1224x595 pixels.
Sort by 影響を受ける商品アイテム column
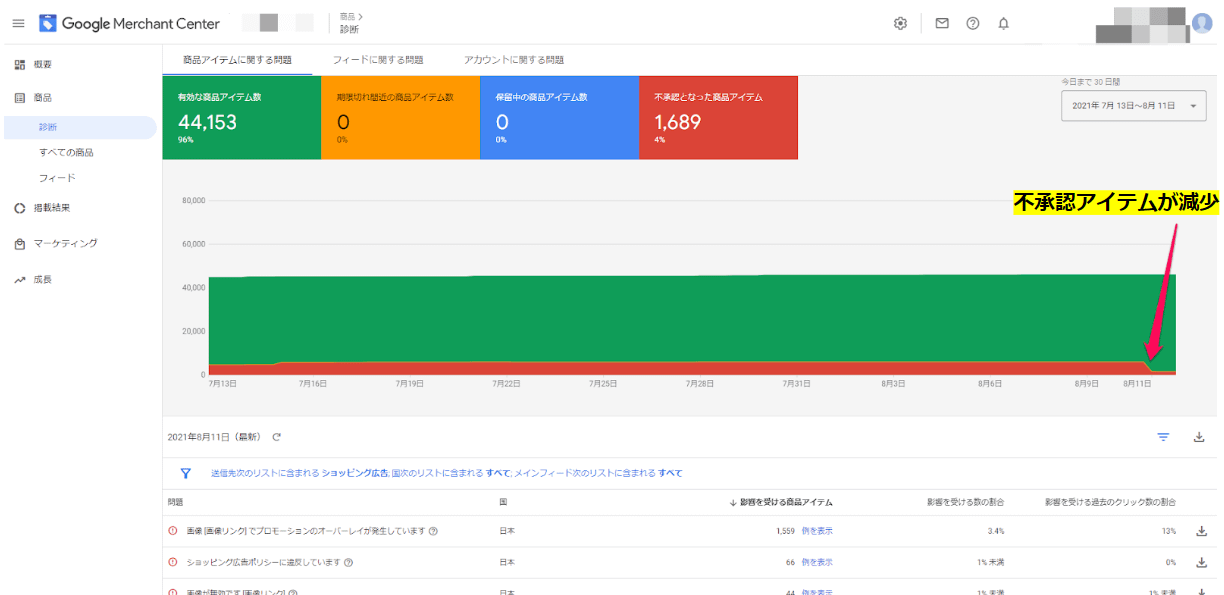783,502
